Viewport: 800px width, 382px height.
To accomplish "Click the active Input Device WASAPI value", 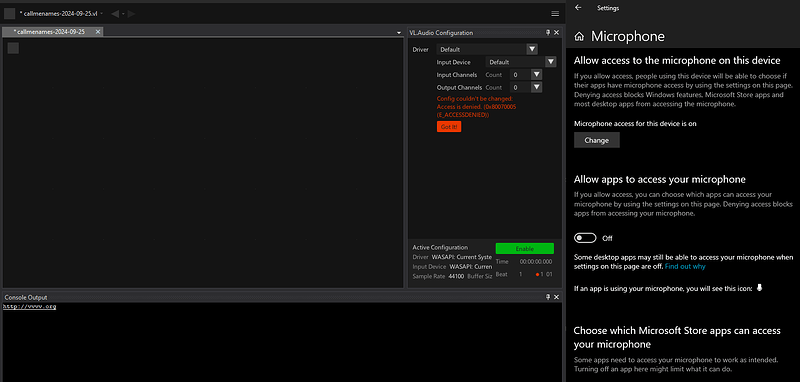I will pyautogui.click(x=470, y=267).
